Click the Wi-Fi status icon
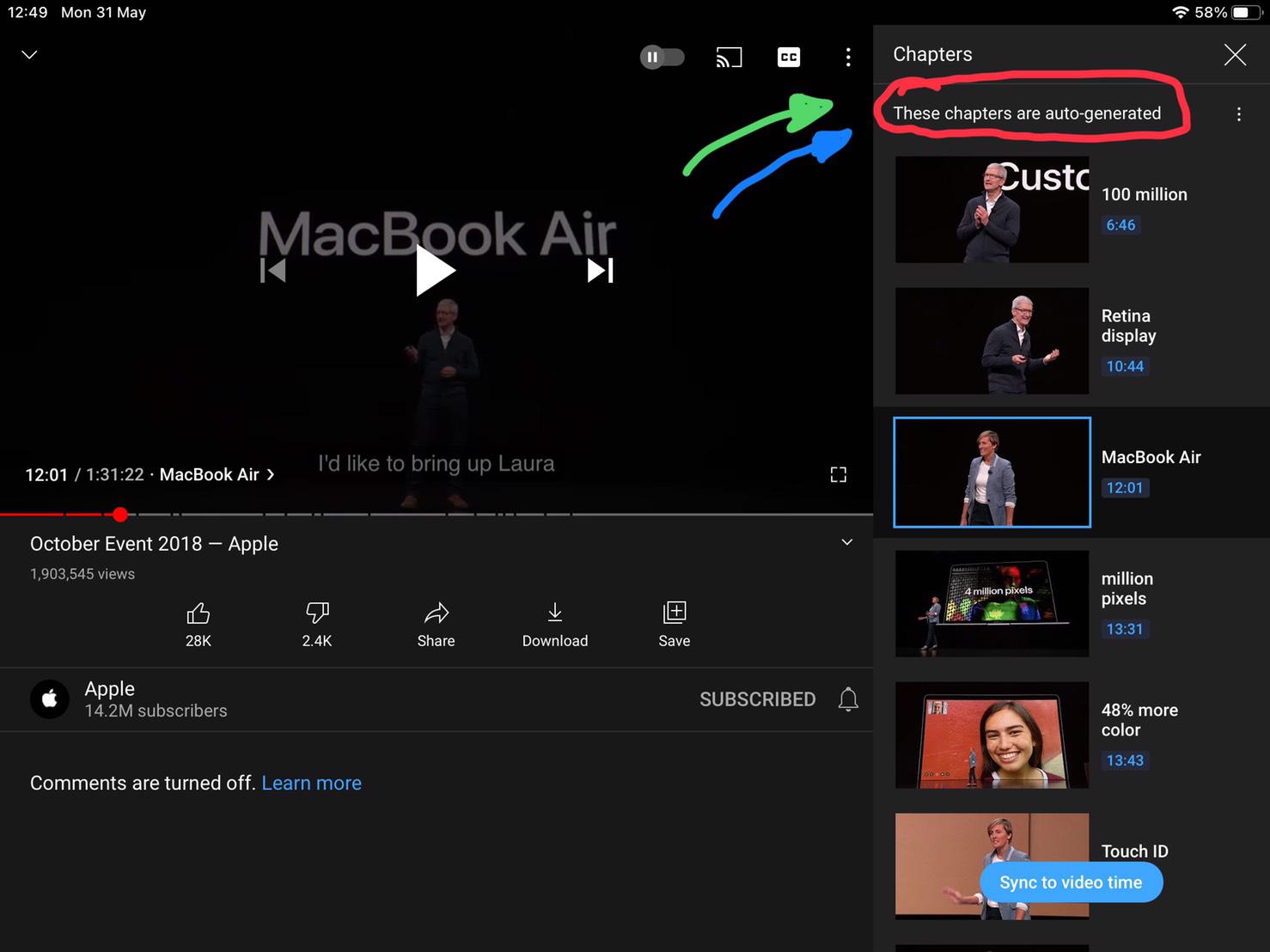Image resolution: width=1270 pixels, height=952 pixels. coord(1181,12)
